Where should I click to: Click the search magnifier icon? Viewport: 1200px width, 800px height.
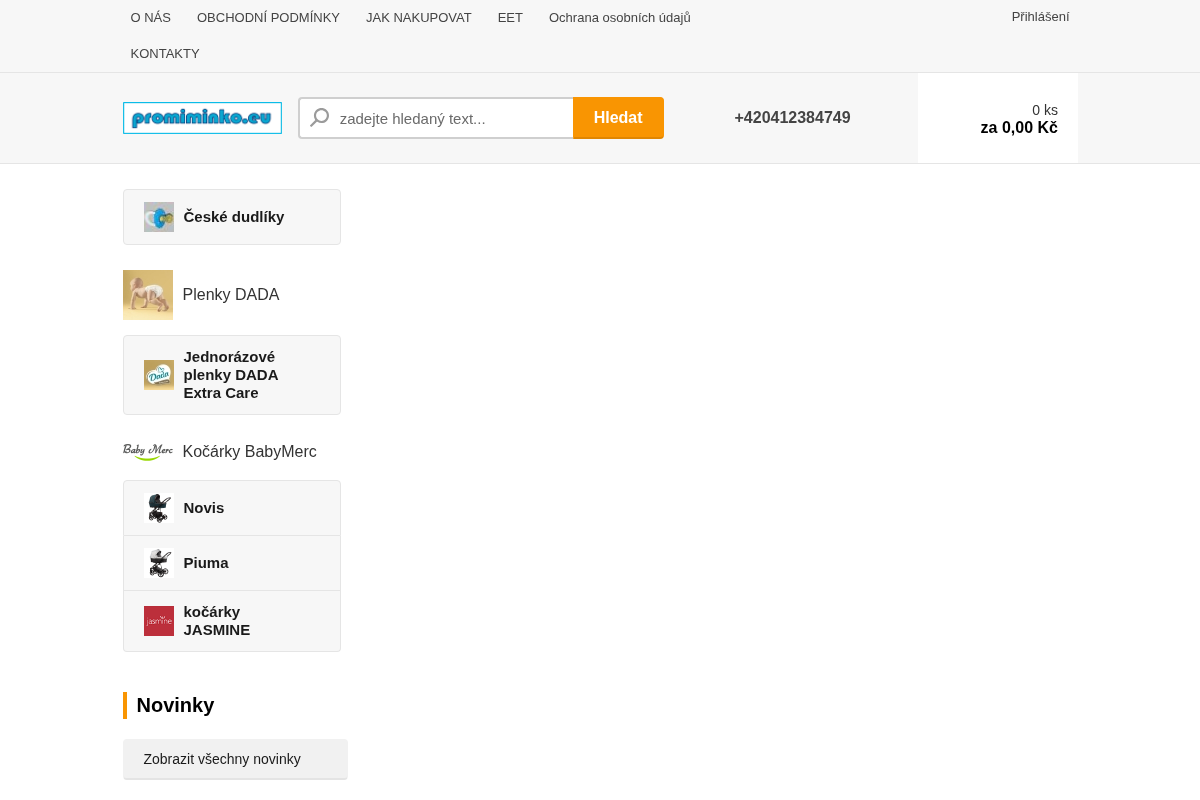(x=320, y=118)
